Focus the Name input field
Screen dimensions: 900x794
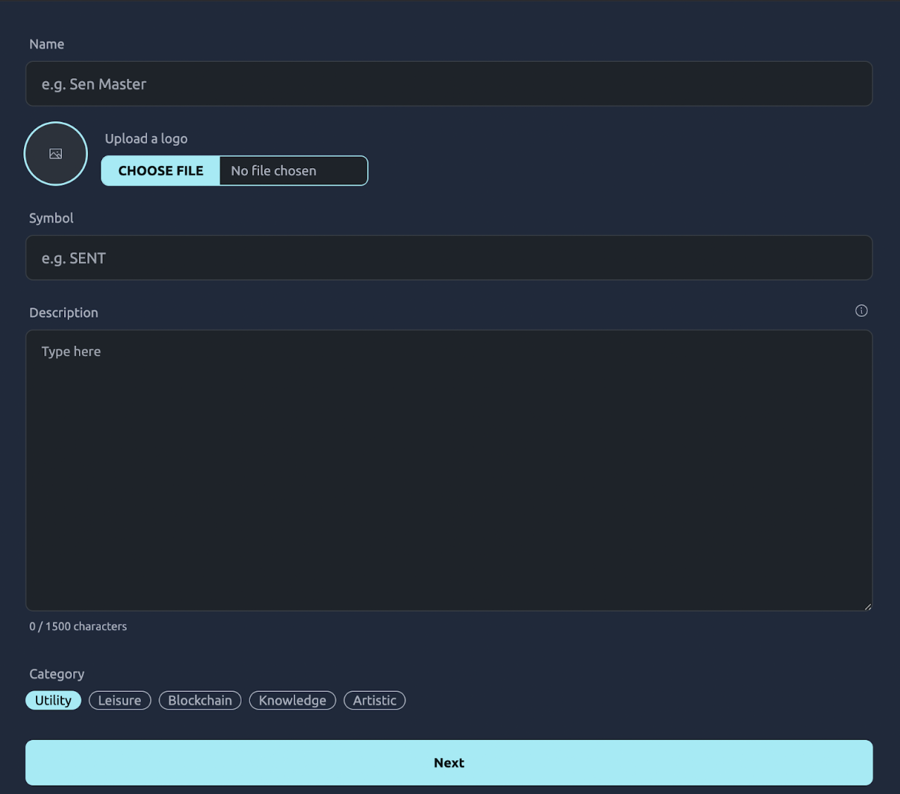click(x=449, y=84)
